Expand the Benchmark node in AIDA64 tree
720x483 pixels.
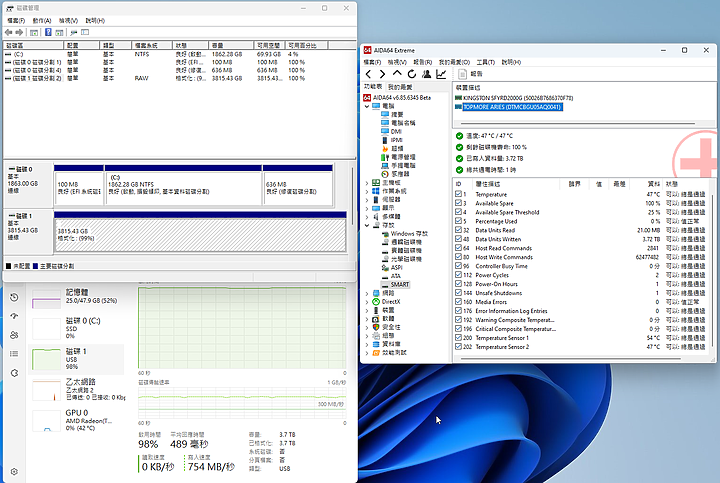point(367,353)
